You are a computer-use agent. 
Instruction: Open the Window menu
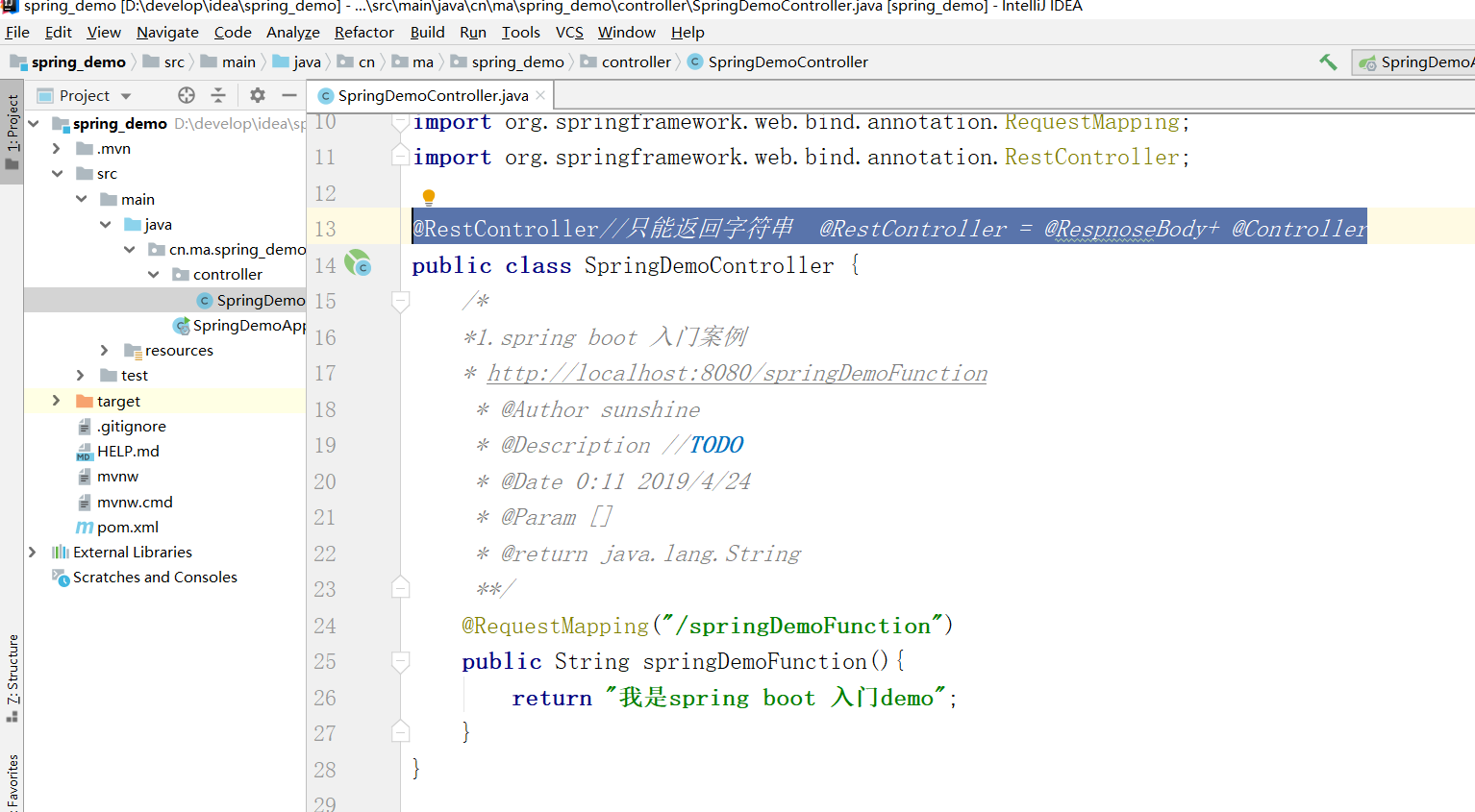click(x=627, y=32)
